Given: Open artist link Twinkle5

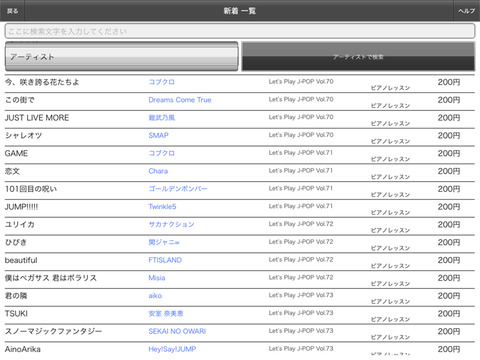Looking at the screenshot, I should 162,207.
